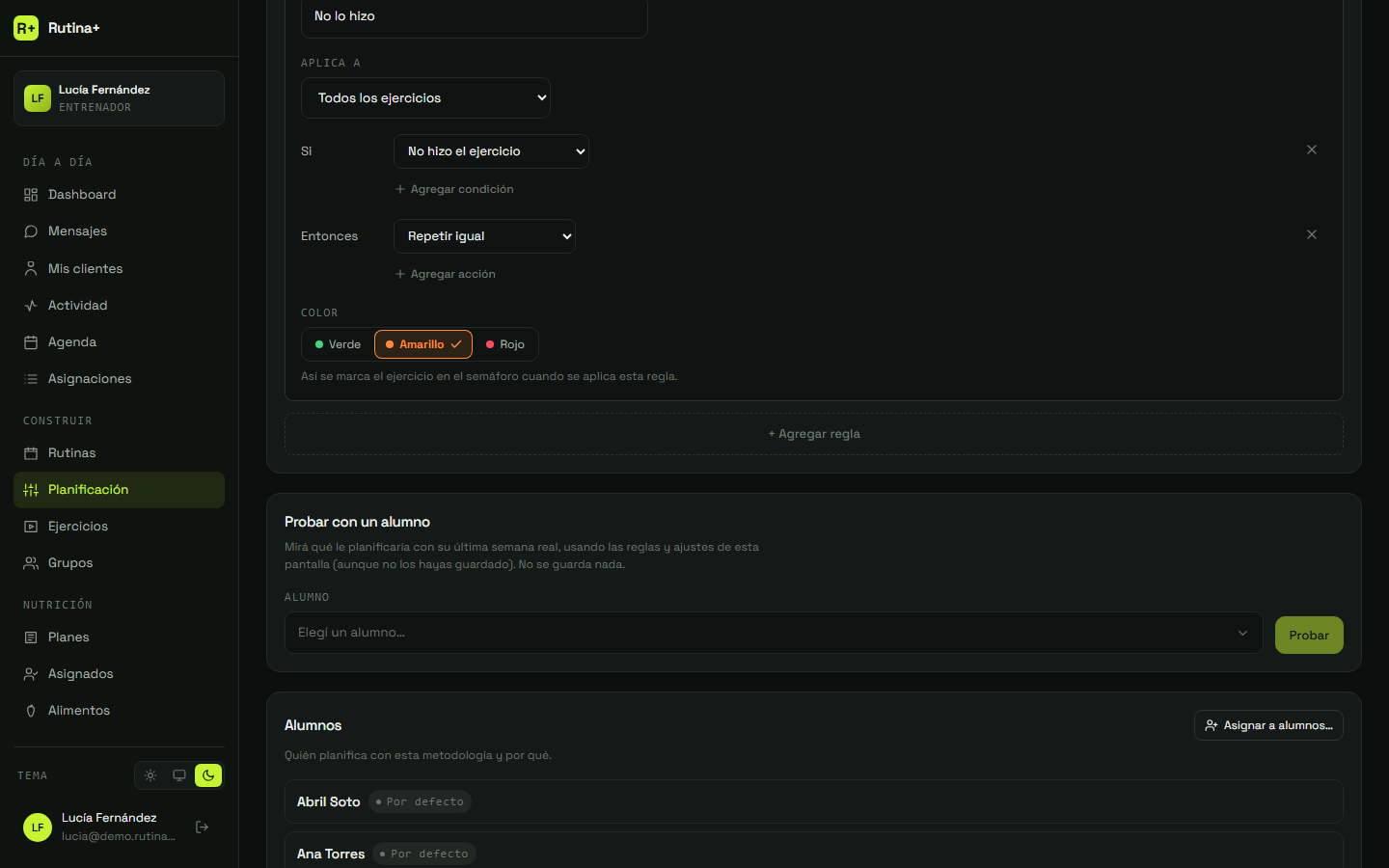Image resolution: width=1389 pixels, height=868 pixels.
Task: Click '+ Agregar regla' button
Action: click(x=814, y=434)
